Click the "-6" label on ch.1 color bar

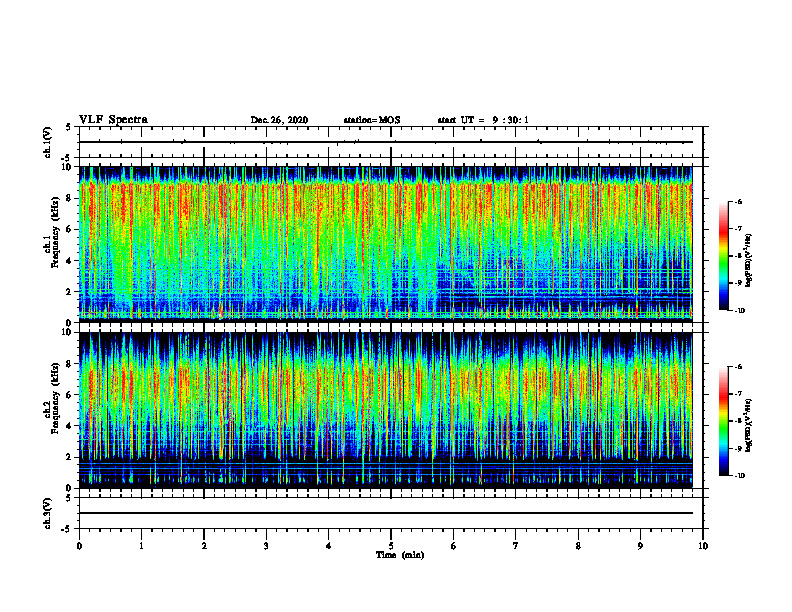point(738,202)
